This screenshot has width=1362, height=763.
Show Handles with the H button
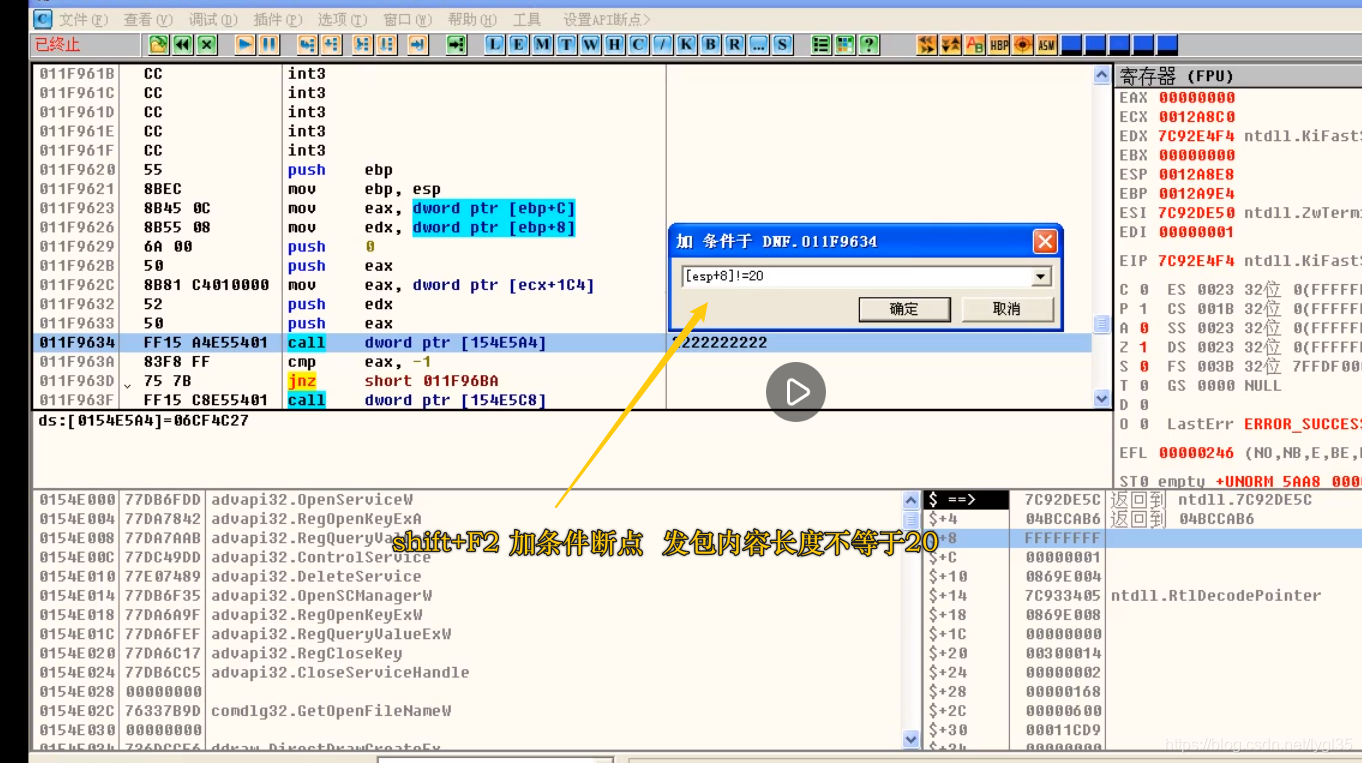coord(614,44)
